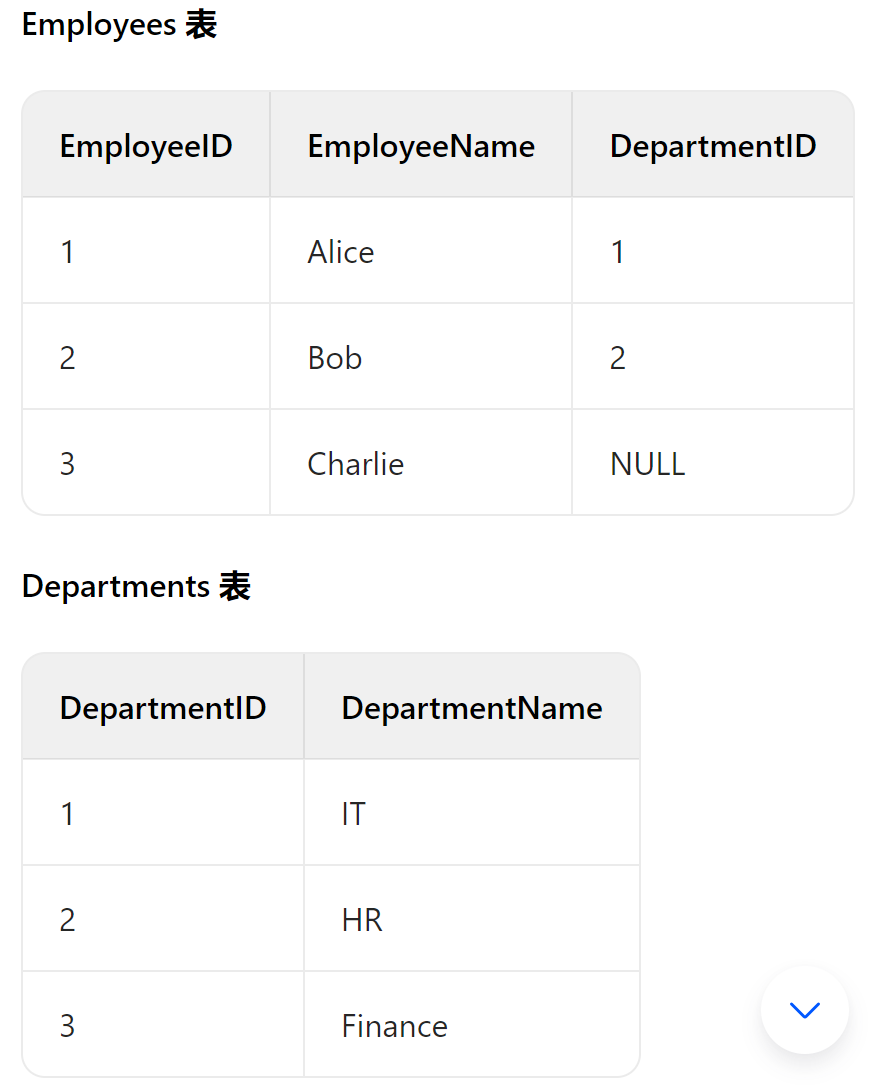Select the EmployeeName column header
Image resolution: width=871 pixels, height=1085 pixels.
point(421,145)
